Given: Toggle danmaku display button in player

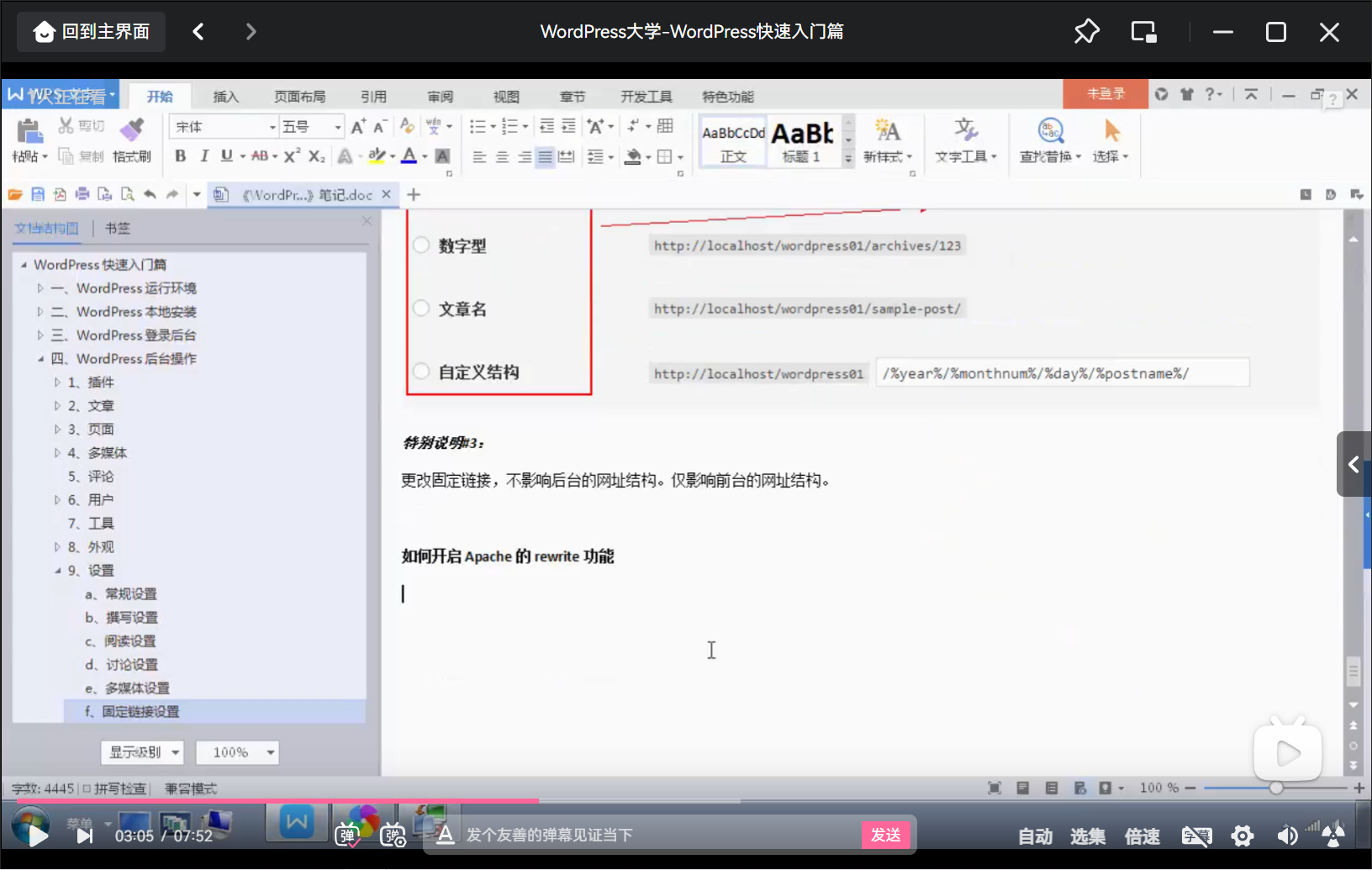Looking at the screenshot, I should point(348,835).
